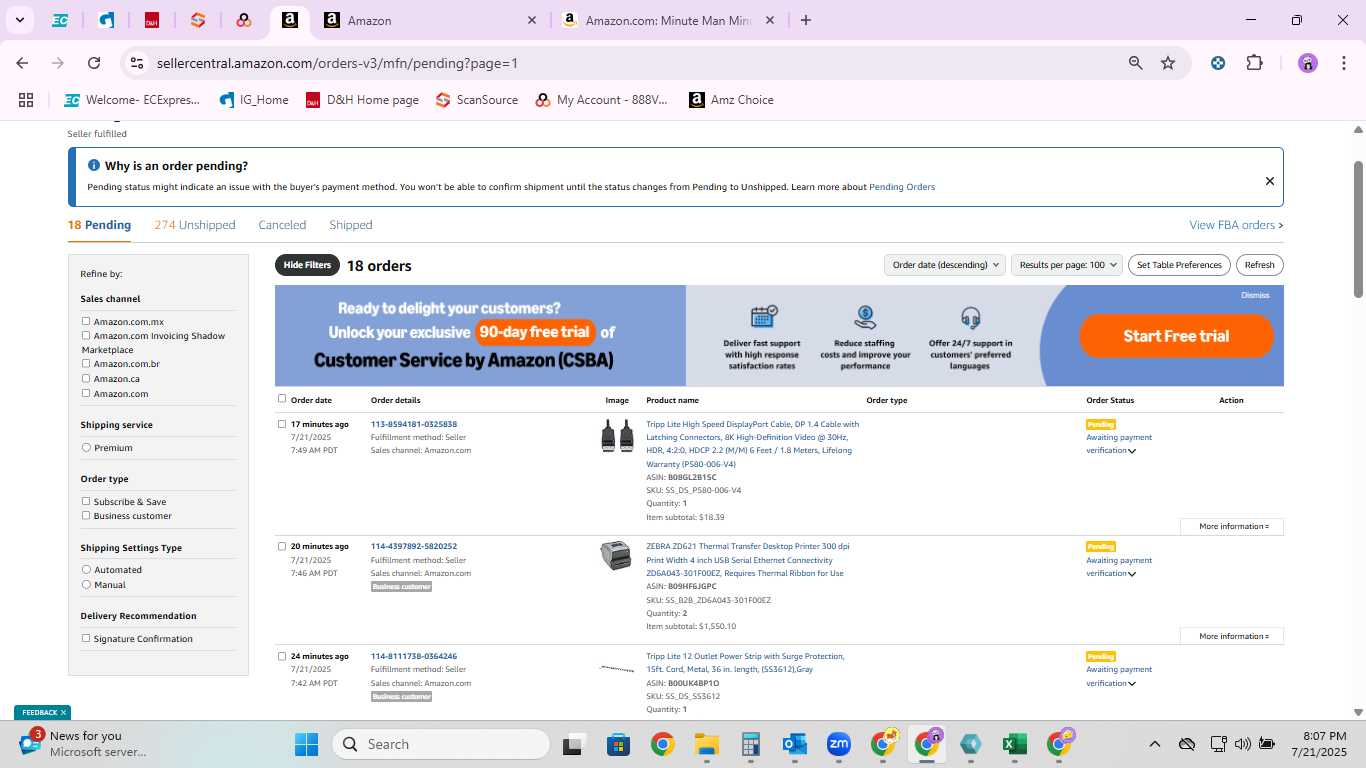This screenshot has height=768, width=1366.
Task: Close the FEEDBACK tab
Action: click(63, 712)
